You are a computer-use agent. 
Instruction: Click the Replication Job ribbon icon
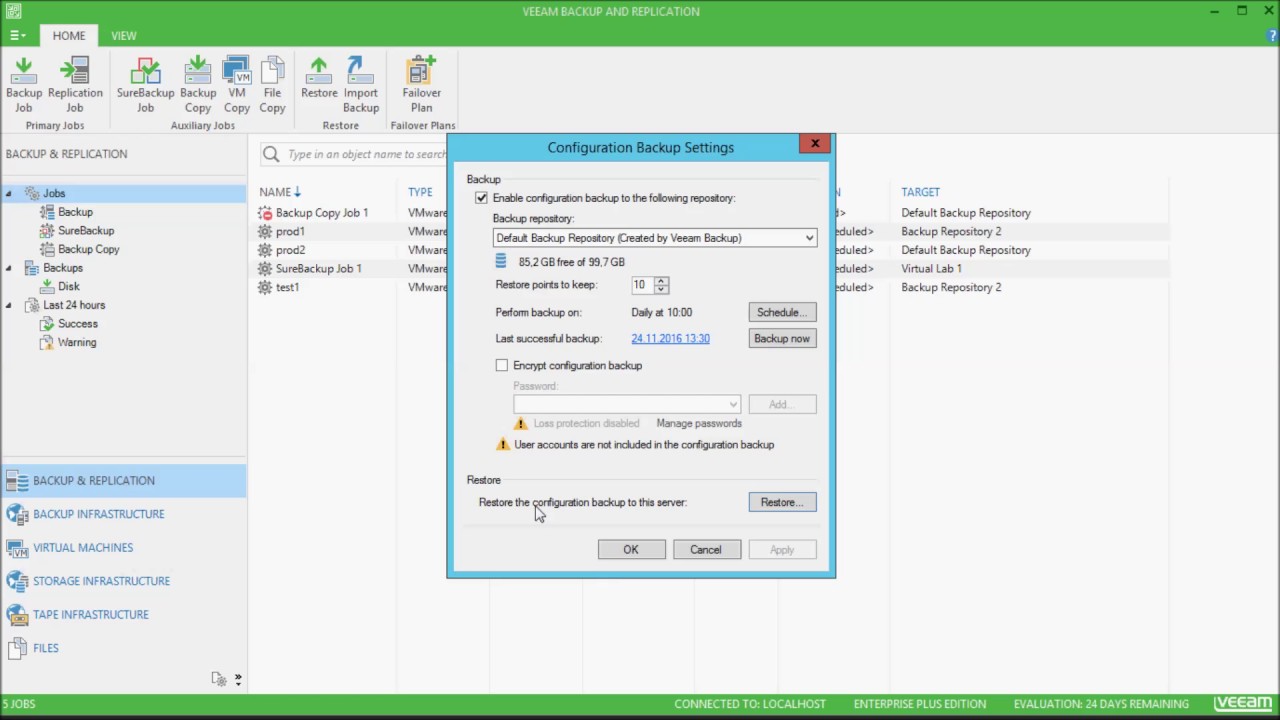click(75, 85)
